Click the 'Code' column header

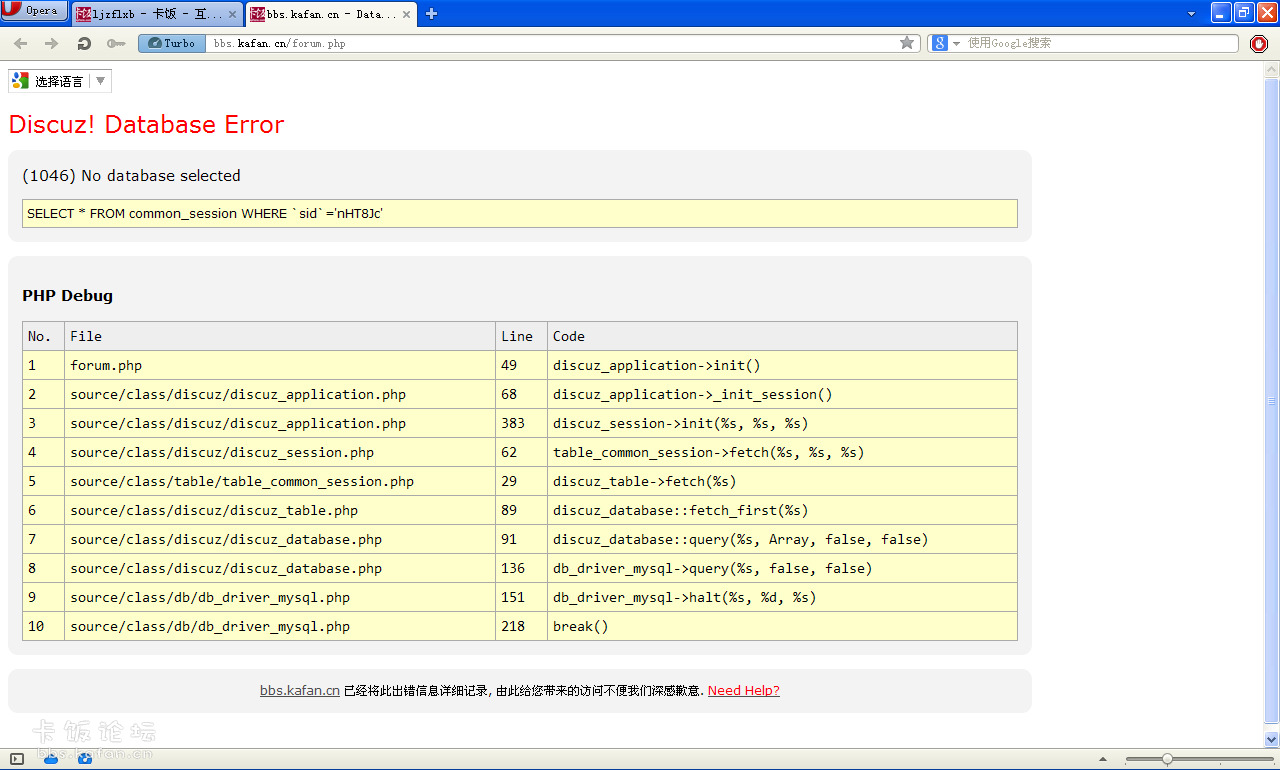coord(782,336)
